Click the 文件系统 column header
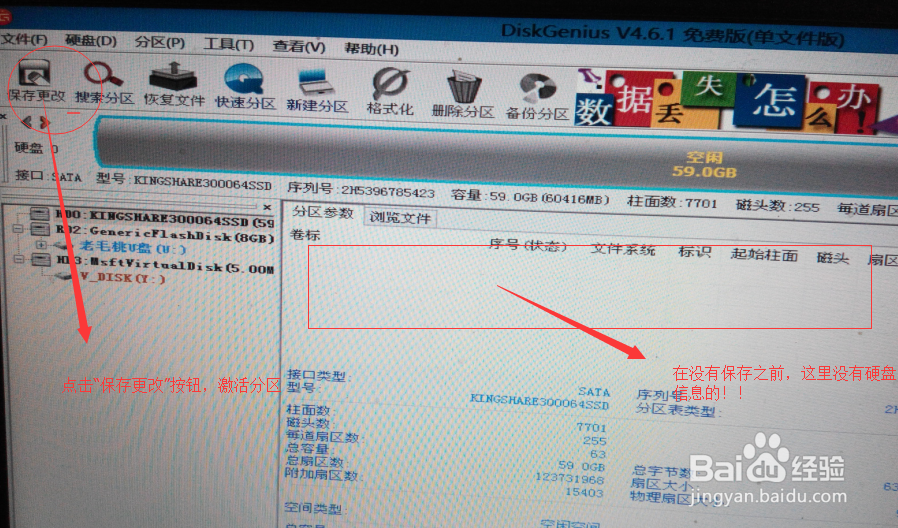898x528 pixels. point(623,249)
